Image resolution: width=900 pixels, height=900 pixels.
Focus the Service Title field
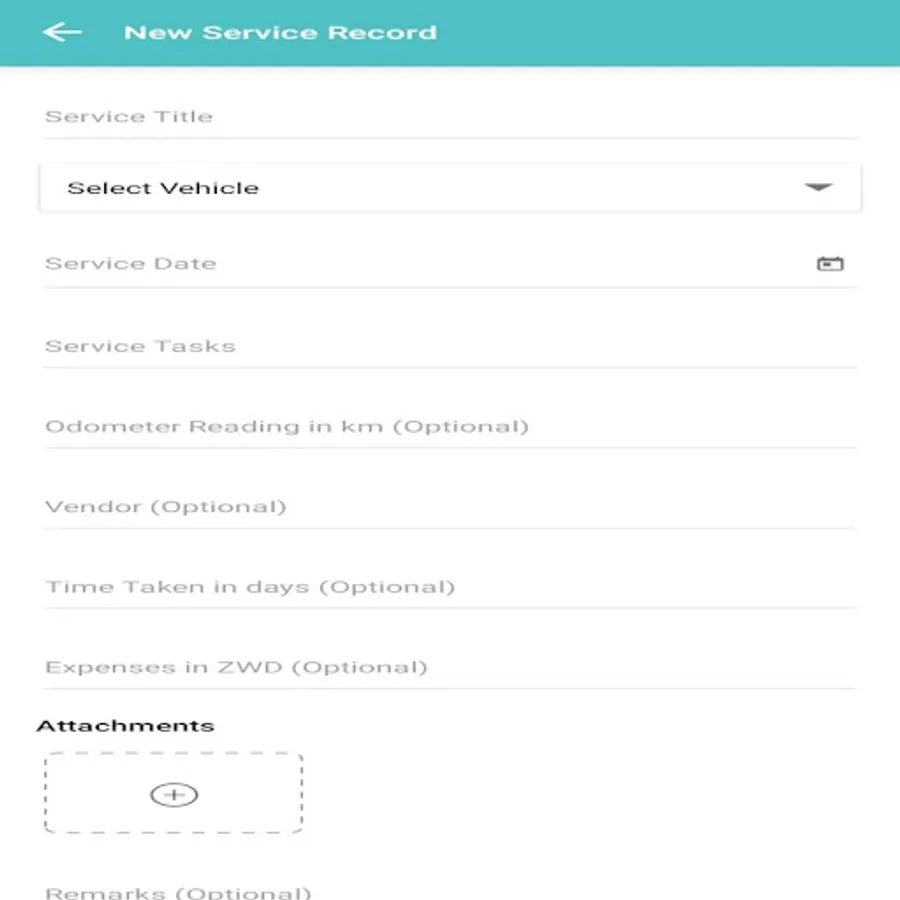(450, 117)
